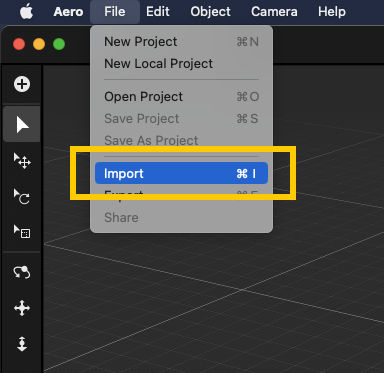Choose New Local Project
This screenshot has height=373, width=384.
[x=181, y=64]
